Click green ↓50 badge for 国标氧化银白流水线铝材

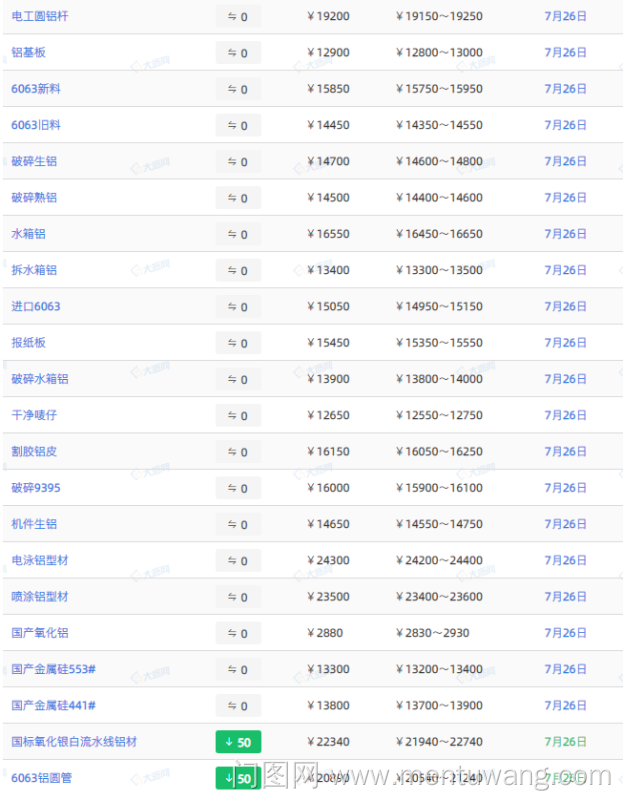(x=238, y=742)
